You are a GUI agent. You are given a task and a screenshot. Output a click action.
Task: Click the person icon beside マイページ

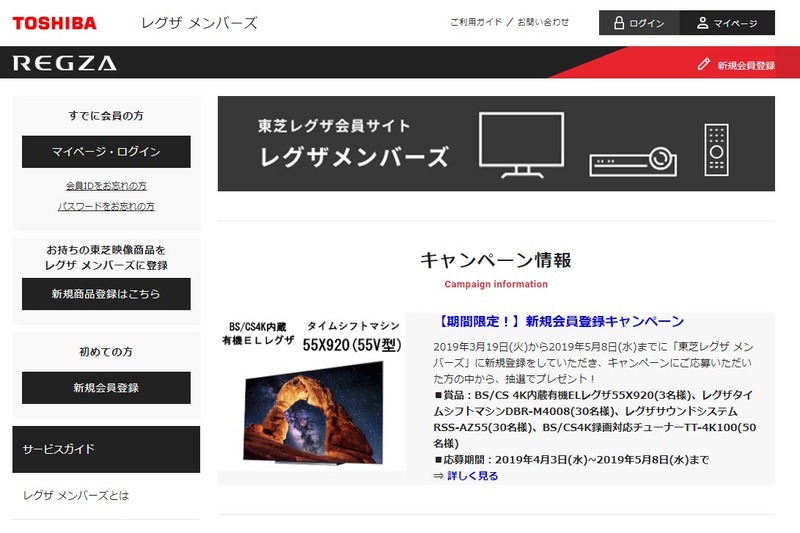pyautogui.click(x=703, y=23)
